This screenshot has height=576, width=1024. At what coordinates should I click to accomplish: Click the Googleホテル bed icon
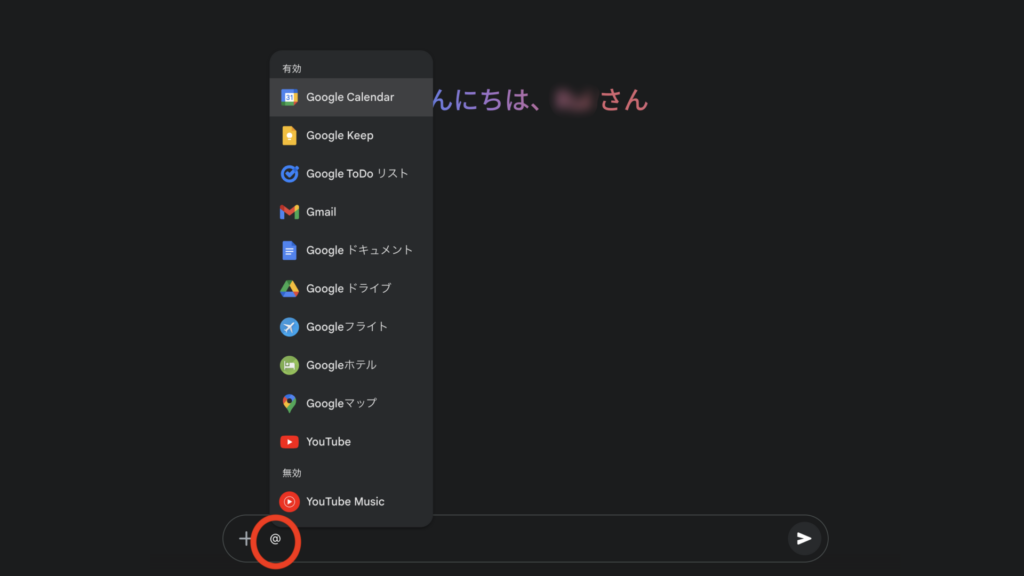point(289,365)
